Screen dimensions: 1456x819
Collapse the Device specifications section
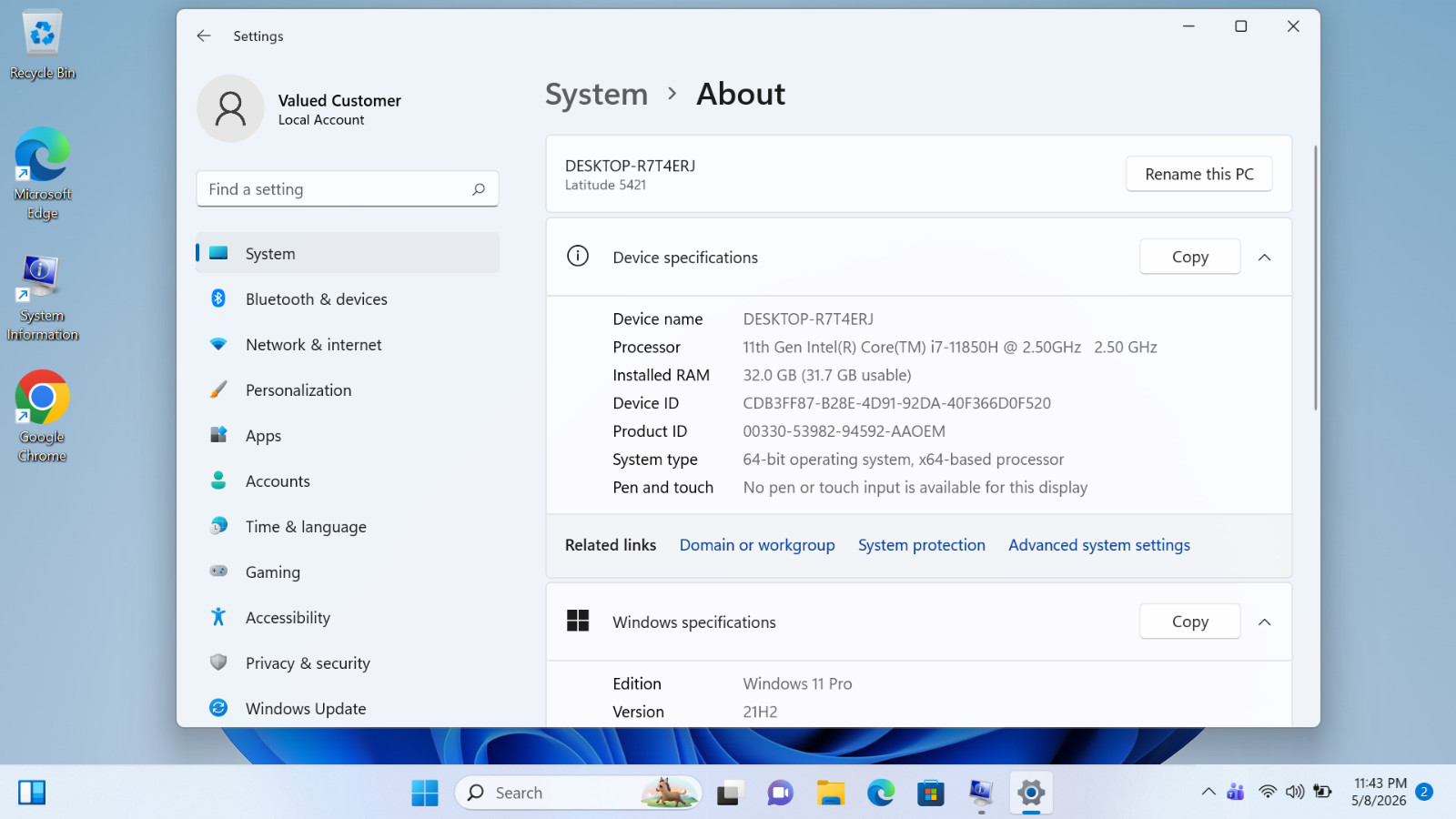click(1264, 258)
